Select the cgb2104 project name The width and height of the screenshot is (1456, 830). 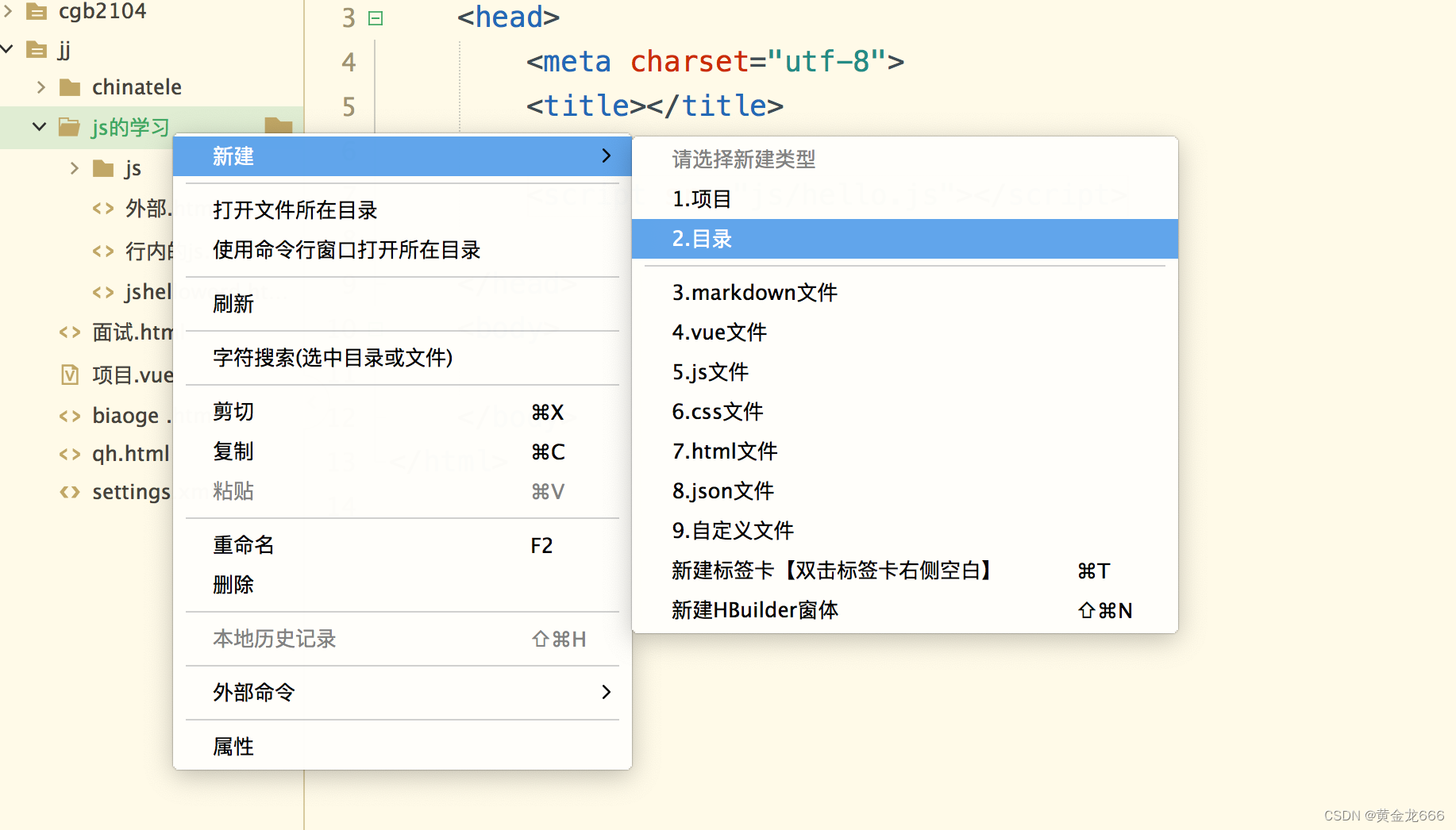click(x=102, y=11)
